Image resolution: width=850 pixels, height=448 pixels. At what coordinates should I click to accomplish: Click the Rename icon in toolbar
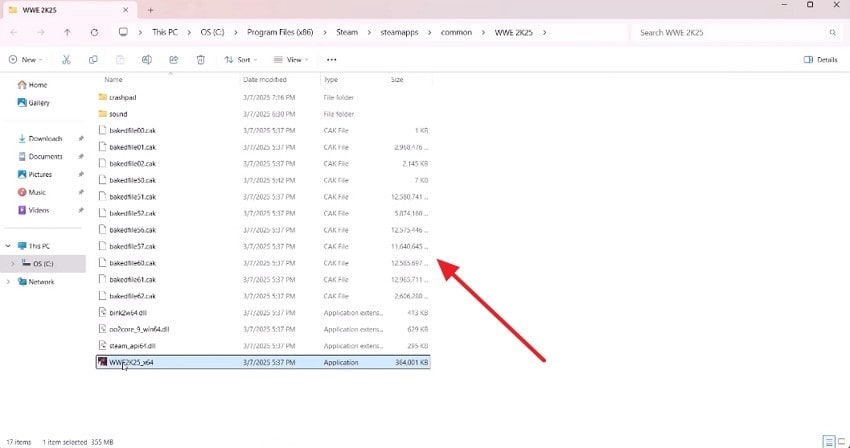click(x=147, y=60)
